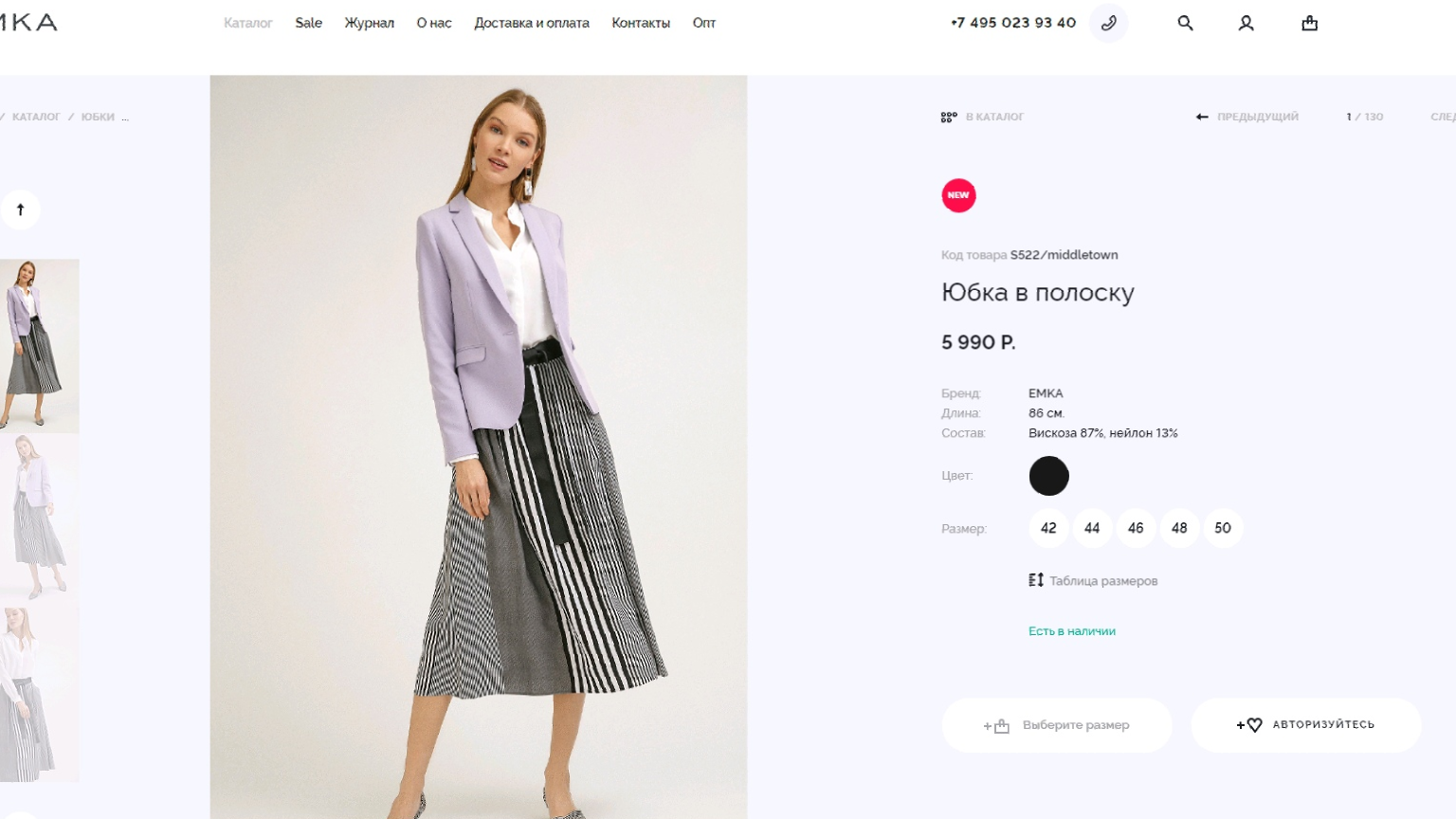Image resolution: width=1456 pixels, height=819 pixels.
Task: Open the Журнал menu item
Action: [369, 23]
